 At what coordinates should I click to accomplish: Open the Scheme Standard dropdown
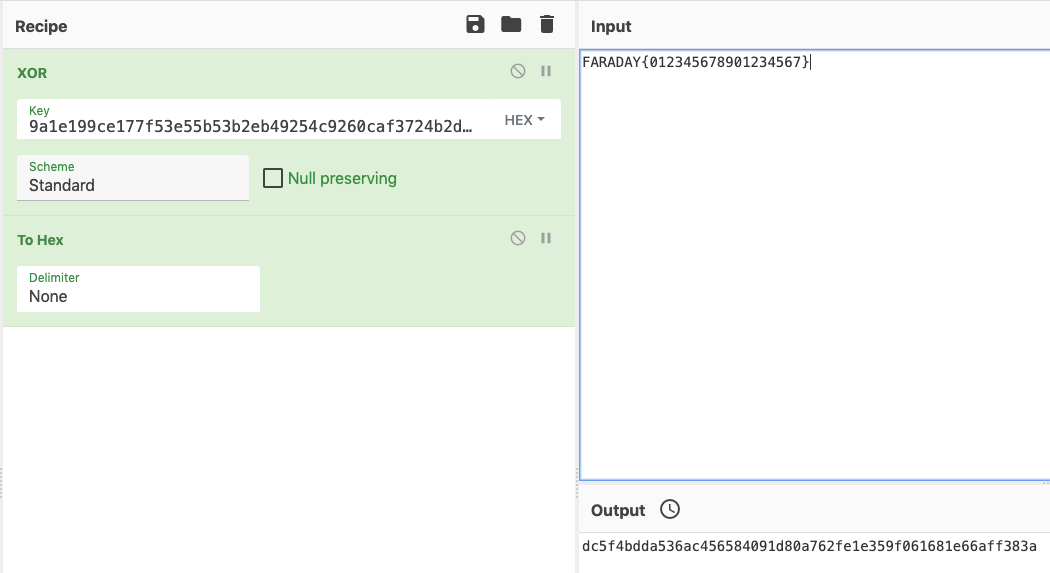(133, 178)
